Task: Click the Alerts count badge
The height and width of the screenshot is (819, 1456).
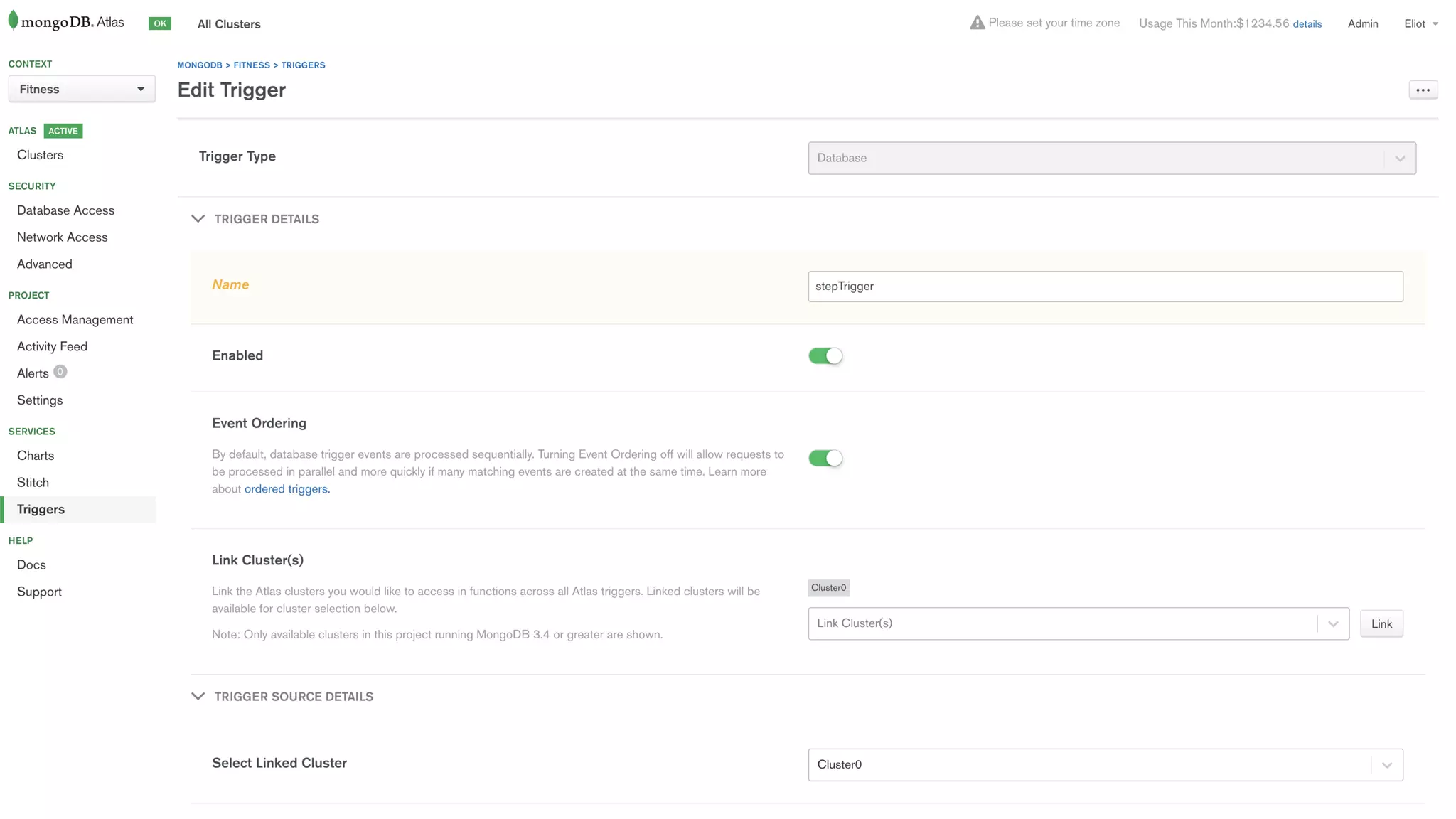Action: [x=60, y=372]
